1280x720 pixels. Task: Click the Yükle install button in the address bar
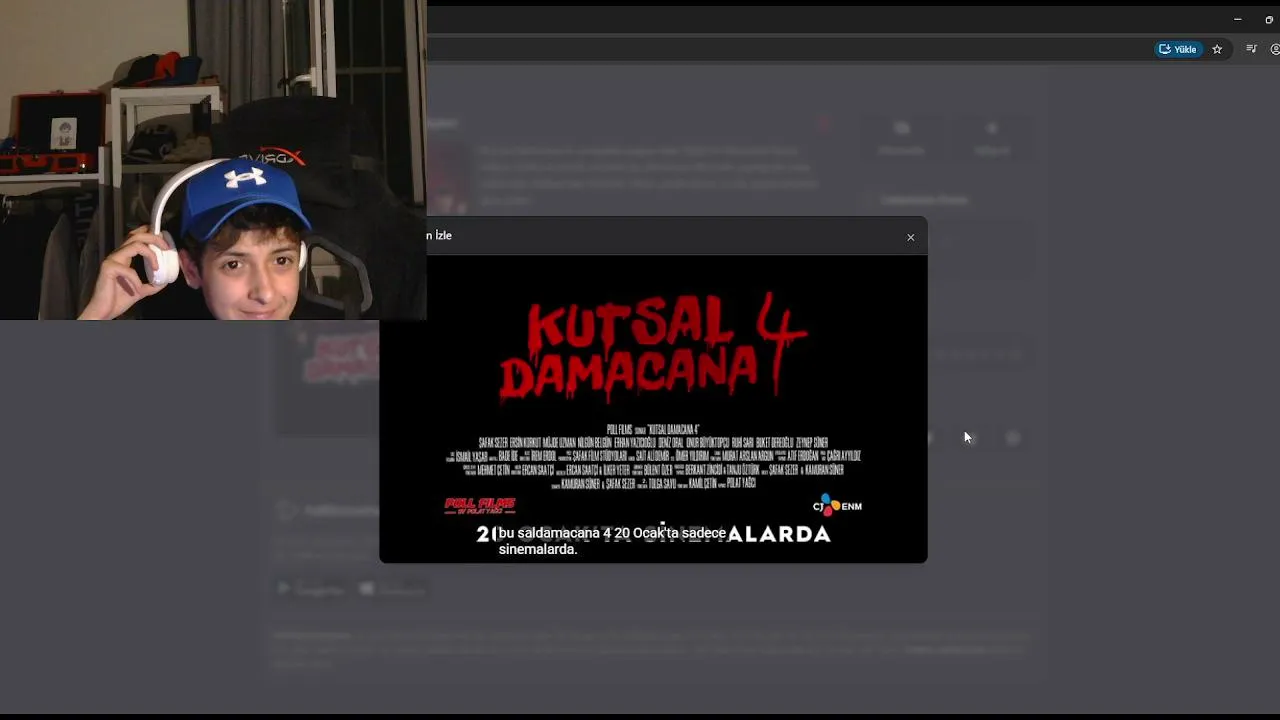tap(1178, 49)
